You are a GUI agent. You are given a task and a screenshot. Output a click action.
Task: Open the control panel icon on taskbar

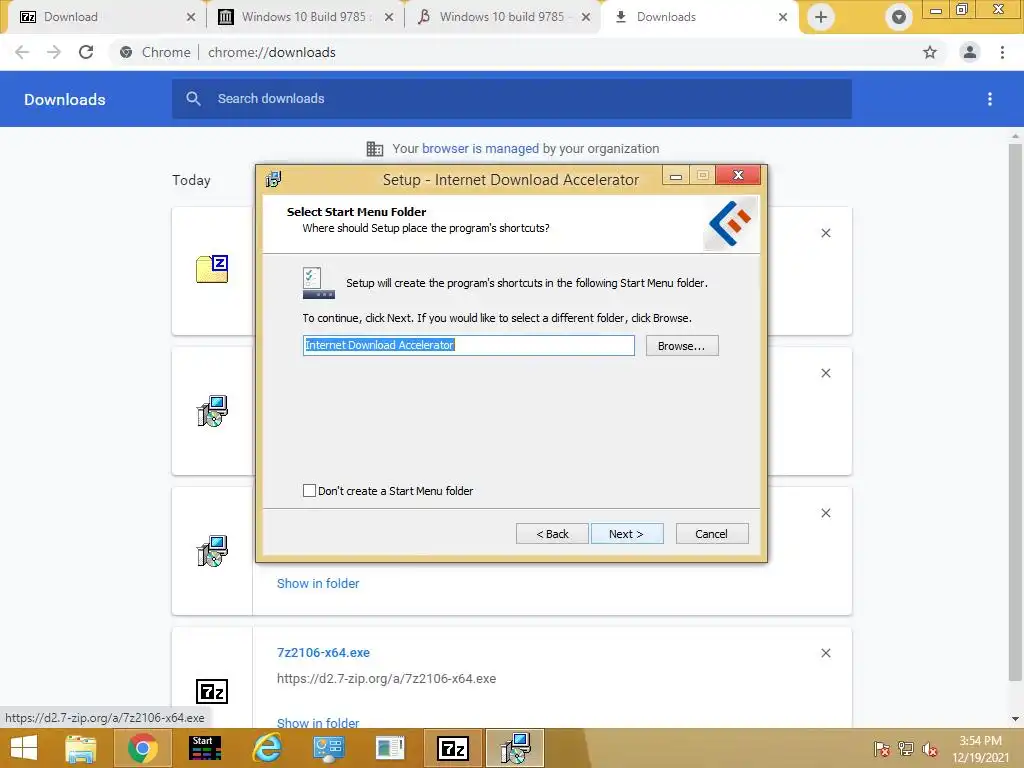pyautogui.click(x=328, y=748)
